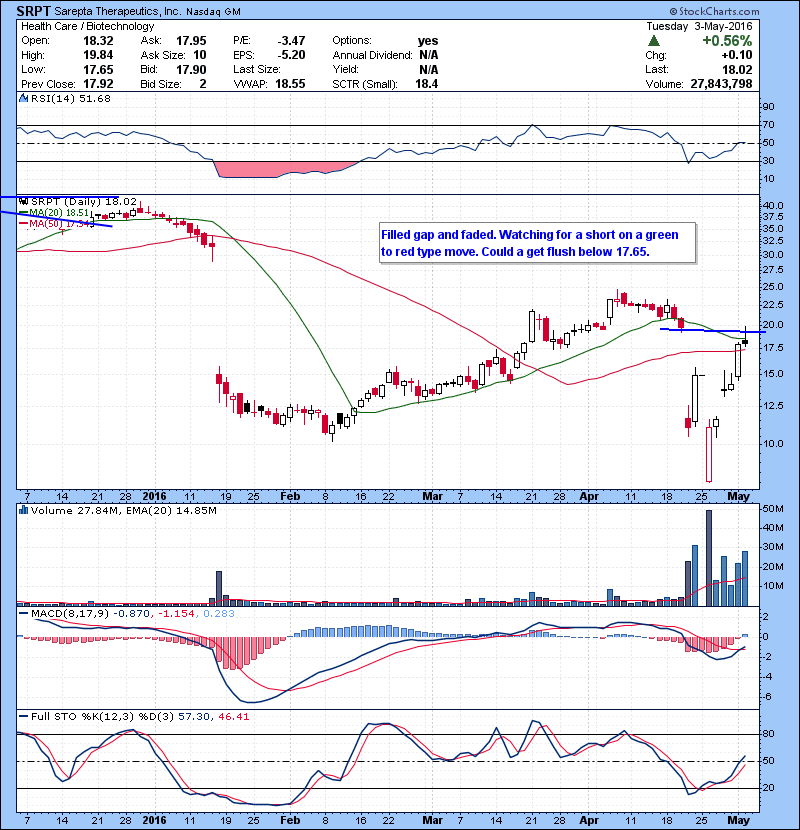Click the VWAP value 18.55
This screenshot has width=800, height=830.
[290, 84]
